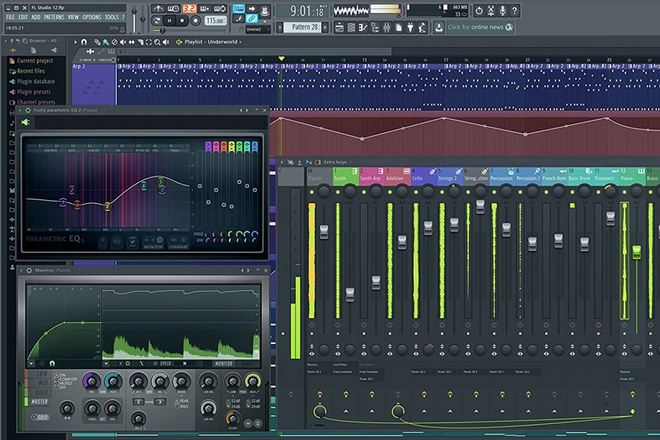
Task: Open the PATTERNS menu
Action: (54, 17)
